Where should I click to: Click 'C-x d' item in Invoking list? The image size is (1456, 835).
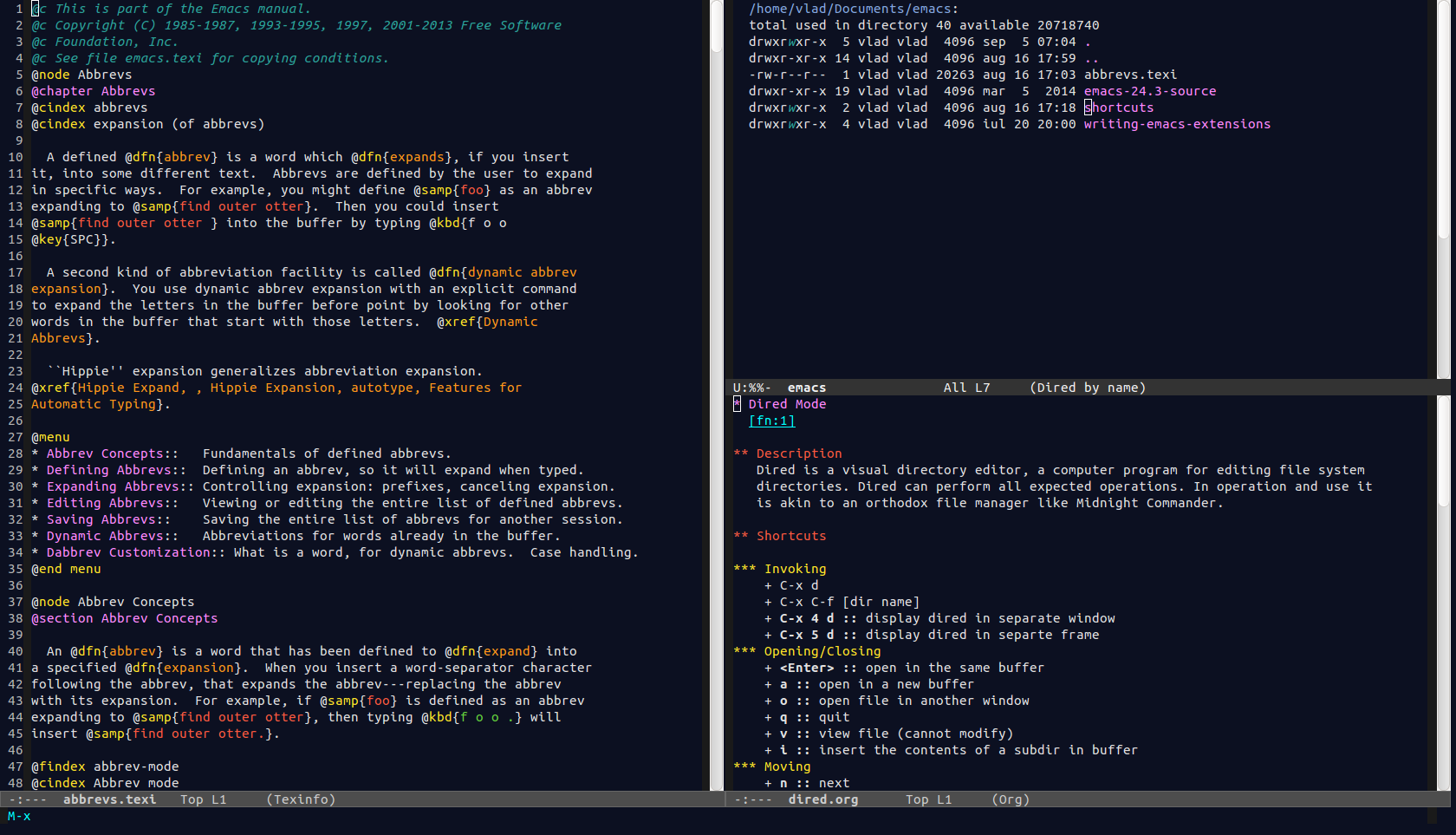(791, 585)
